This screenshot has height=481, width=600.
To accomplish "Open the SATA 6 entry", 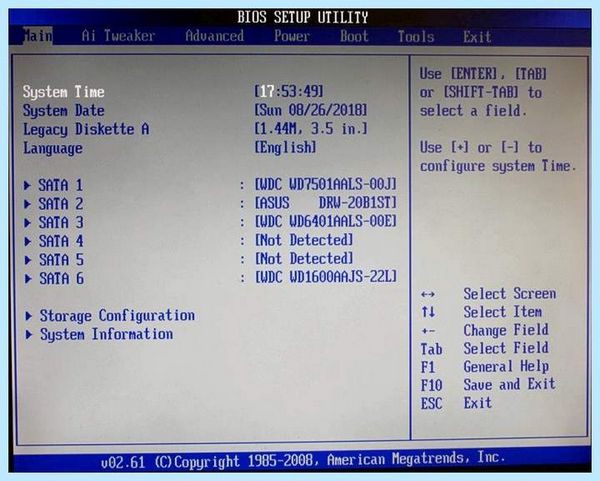I will click(x=61, y=279).
